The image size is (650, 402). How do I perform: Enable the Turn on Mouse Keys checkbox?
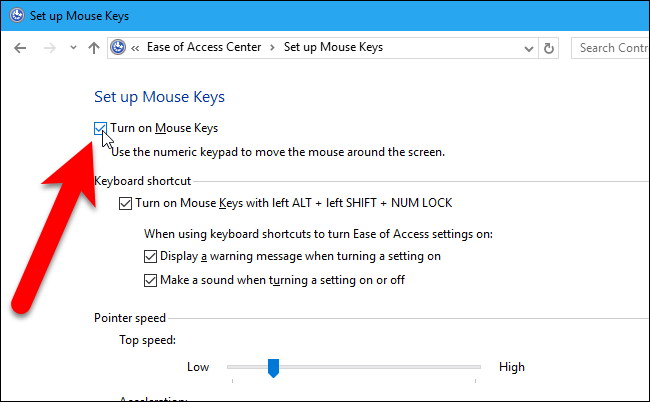click(x=101, y=128)
